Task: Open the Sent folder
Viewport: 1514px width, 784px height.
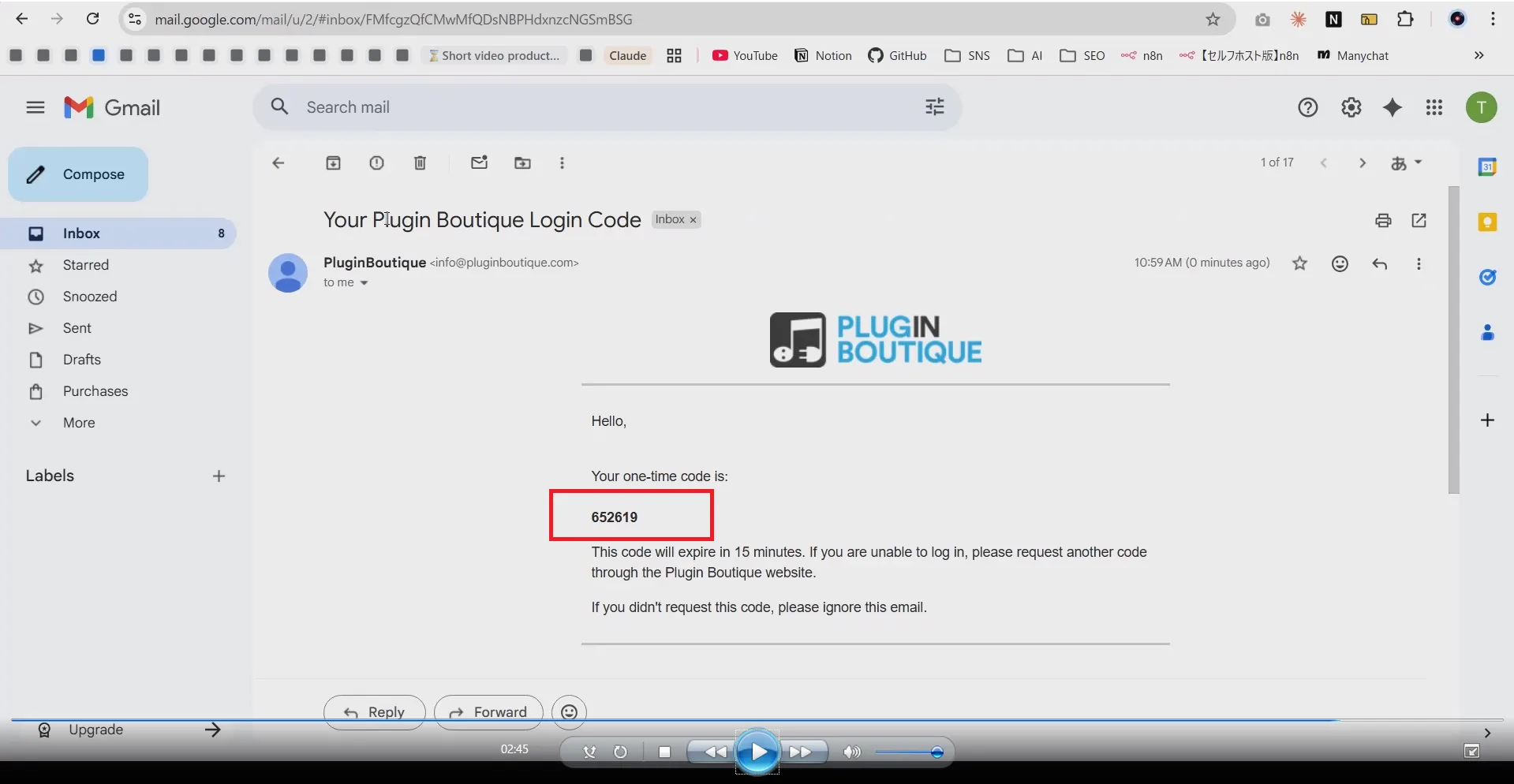Action: [x=77, y=328]
